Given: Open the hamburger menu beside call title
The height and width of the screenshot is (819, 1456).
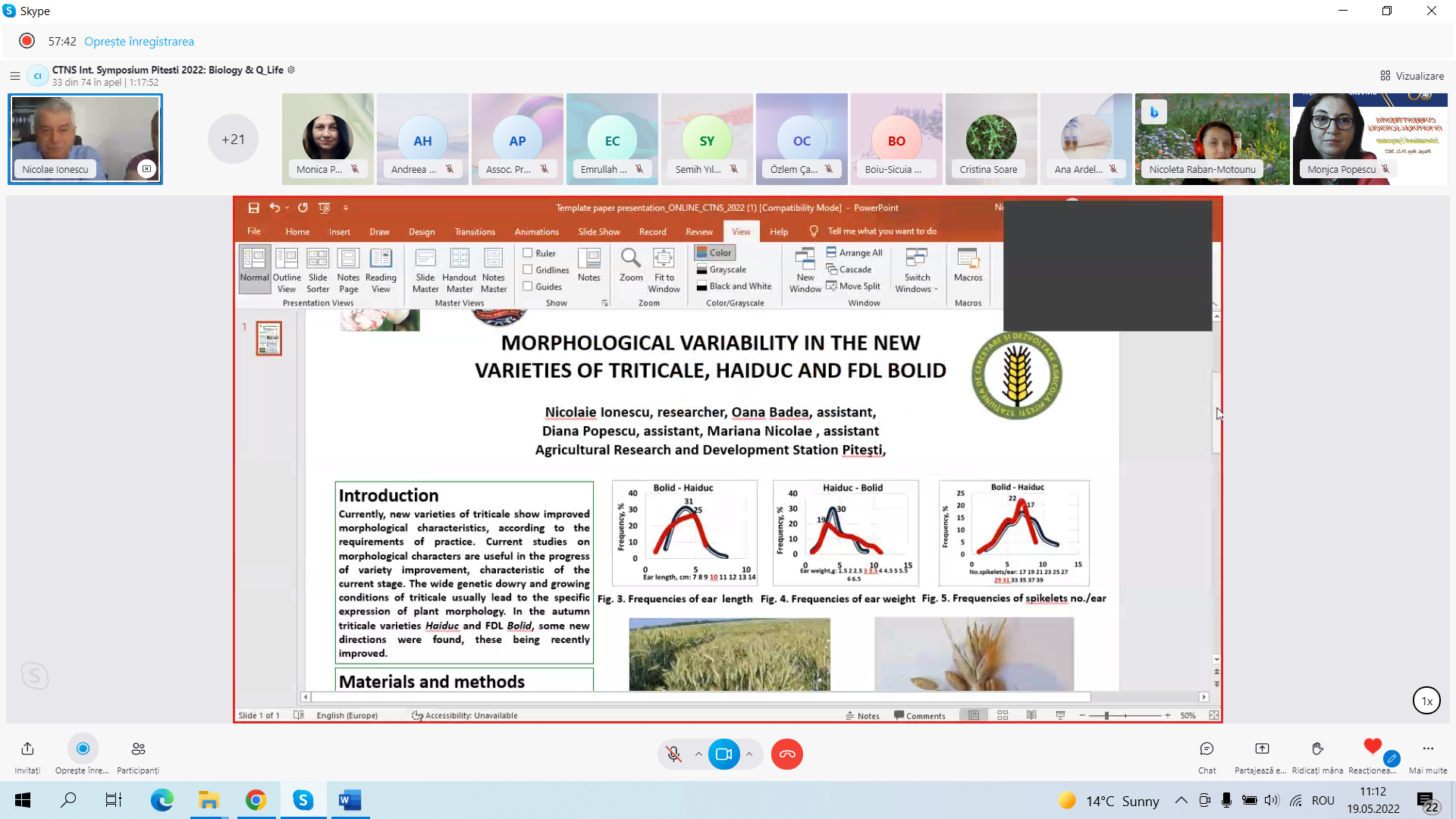Looking at the screenshot, I should pos(14,76).
